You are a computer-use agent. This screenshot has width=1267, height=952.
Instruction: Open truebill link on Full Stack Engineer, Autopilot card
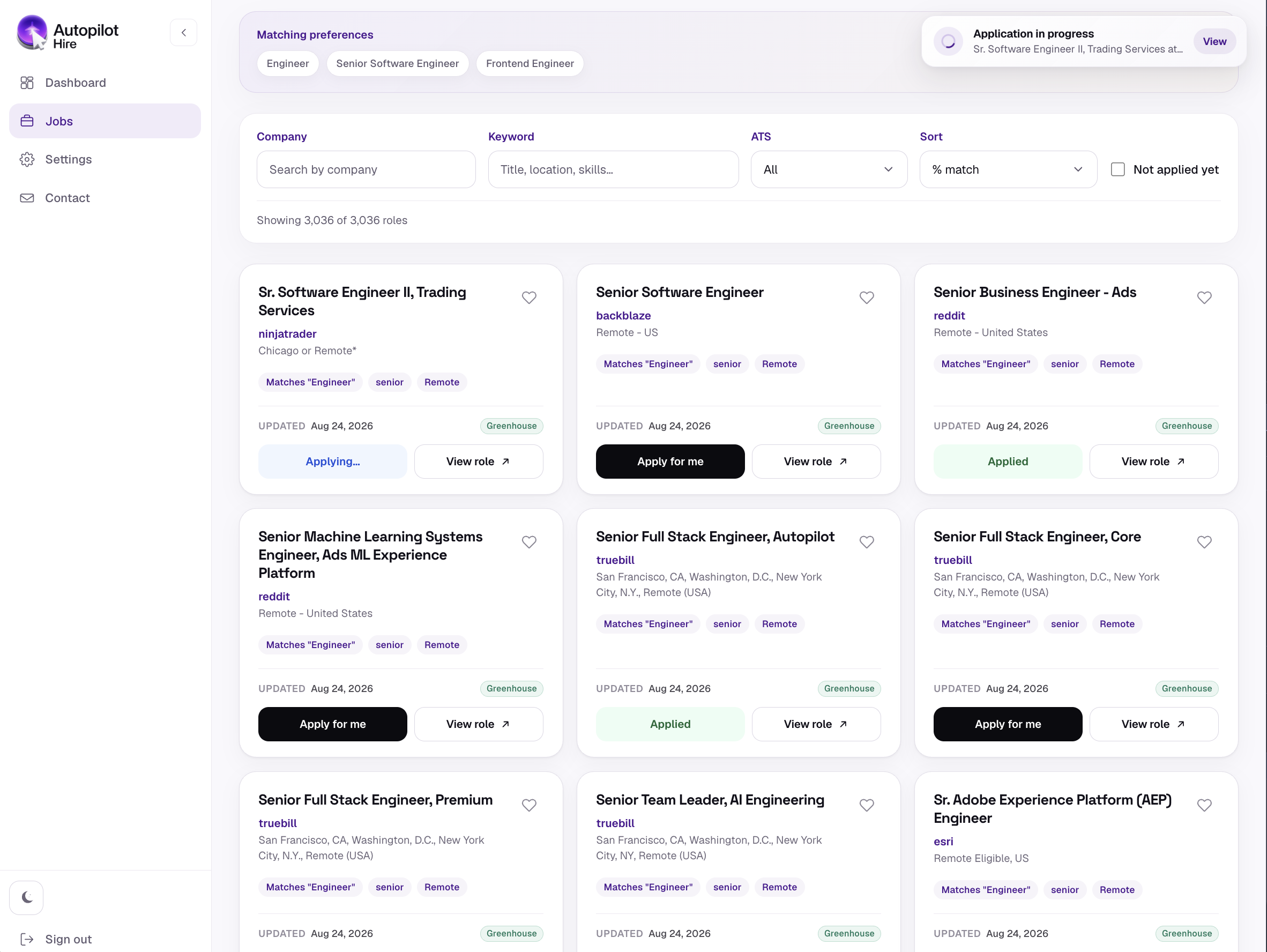[615, 560]
